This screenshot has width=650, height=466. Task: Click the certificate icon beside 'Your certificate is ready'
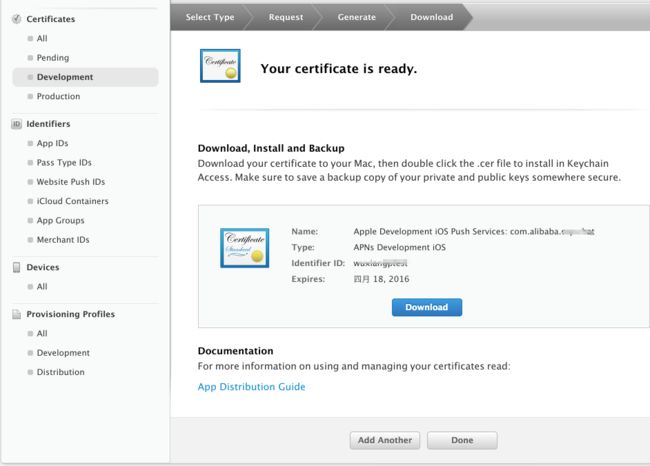click(220, 66)
